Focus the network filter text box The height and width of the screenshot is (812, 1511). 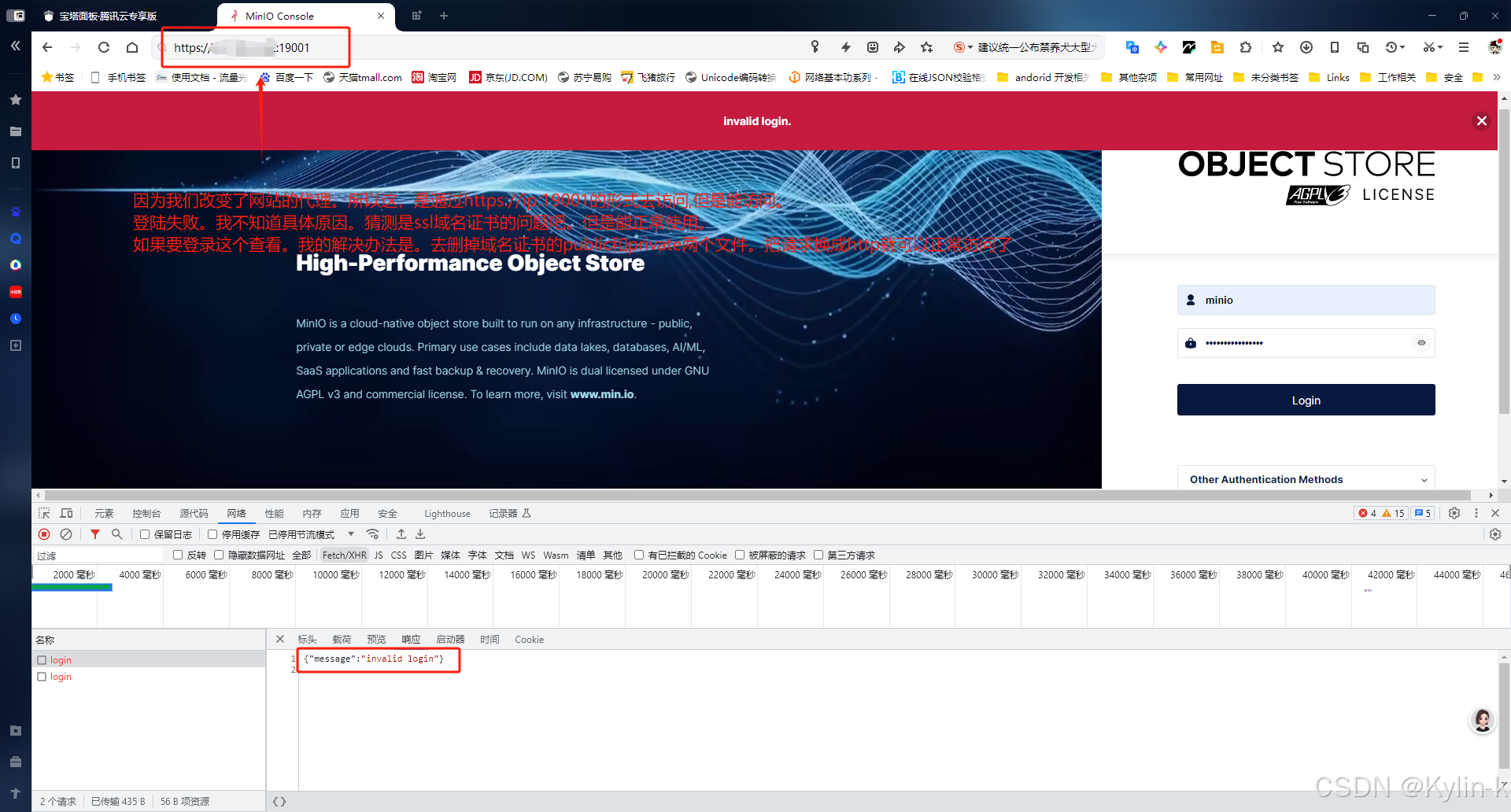98,555
